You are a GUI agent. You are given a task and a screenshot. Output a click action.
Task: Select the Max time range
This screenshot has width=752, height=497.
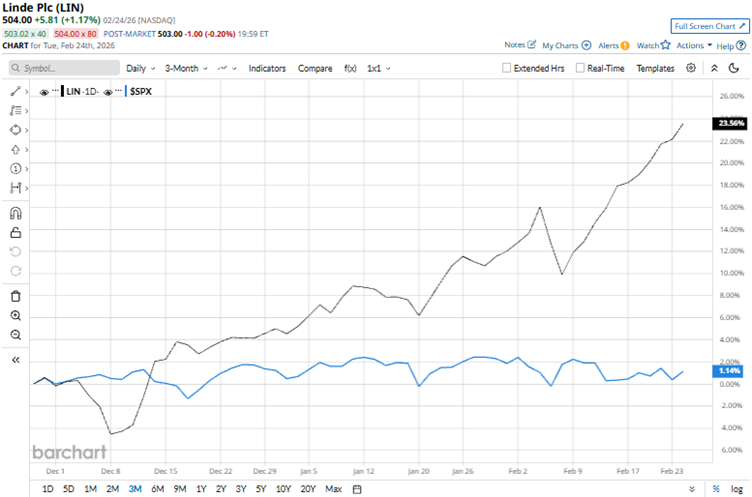pos(333,489)
